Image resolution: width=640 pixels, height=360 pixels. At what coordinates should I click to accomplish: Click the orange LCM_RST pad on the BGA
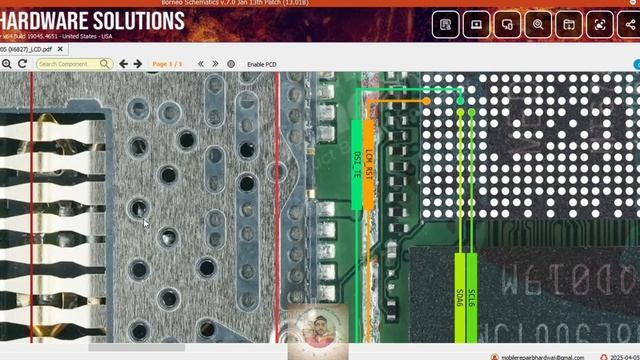[x=427, y=101]
